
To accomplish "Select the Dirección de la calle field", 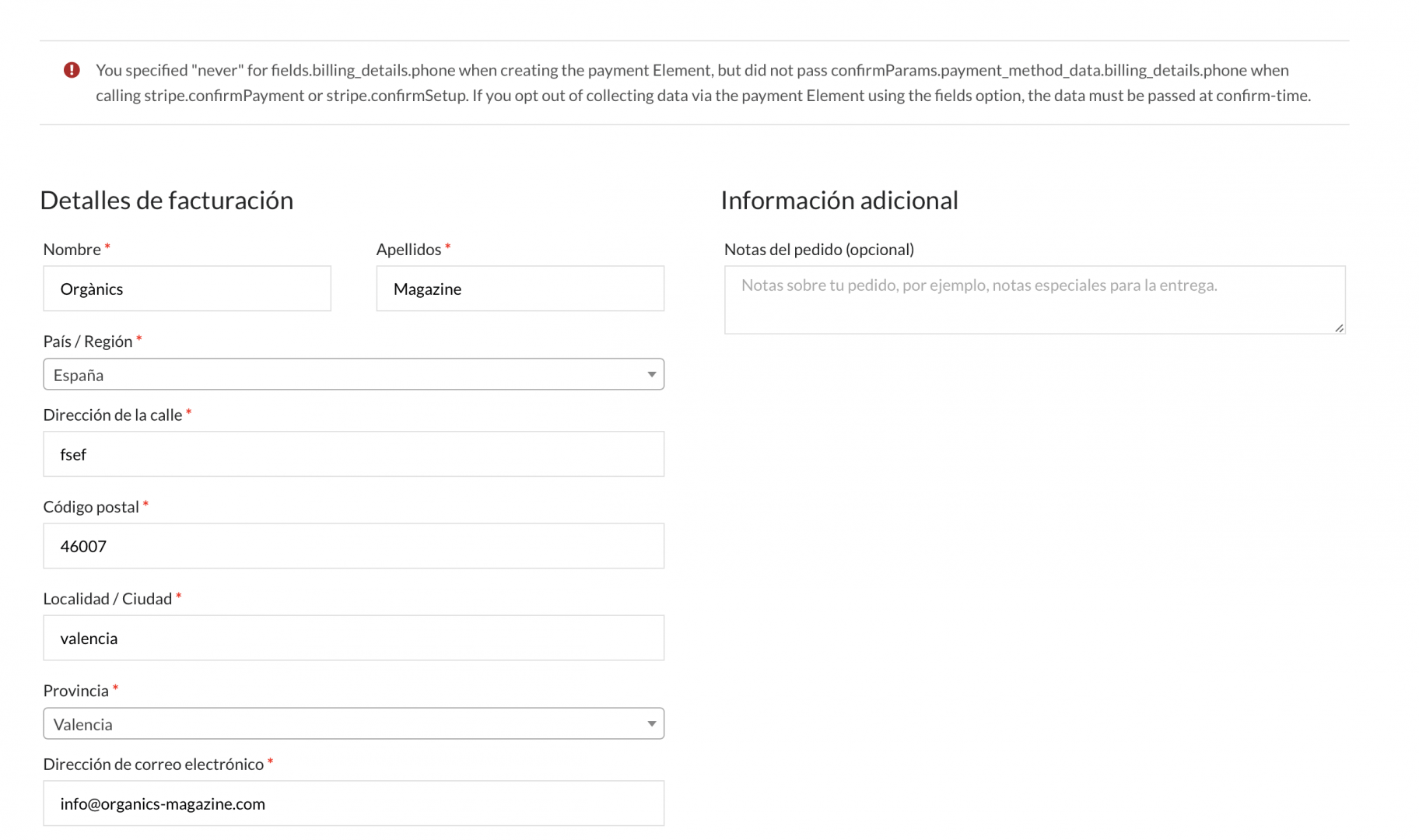I will (353, 453).
